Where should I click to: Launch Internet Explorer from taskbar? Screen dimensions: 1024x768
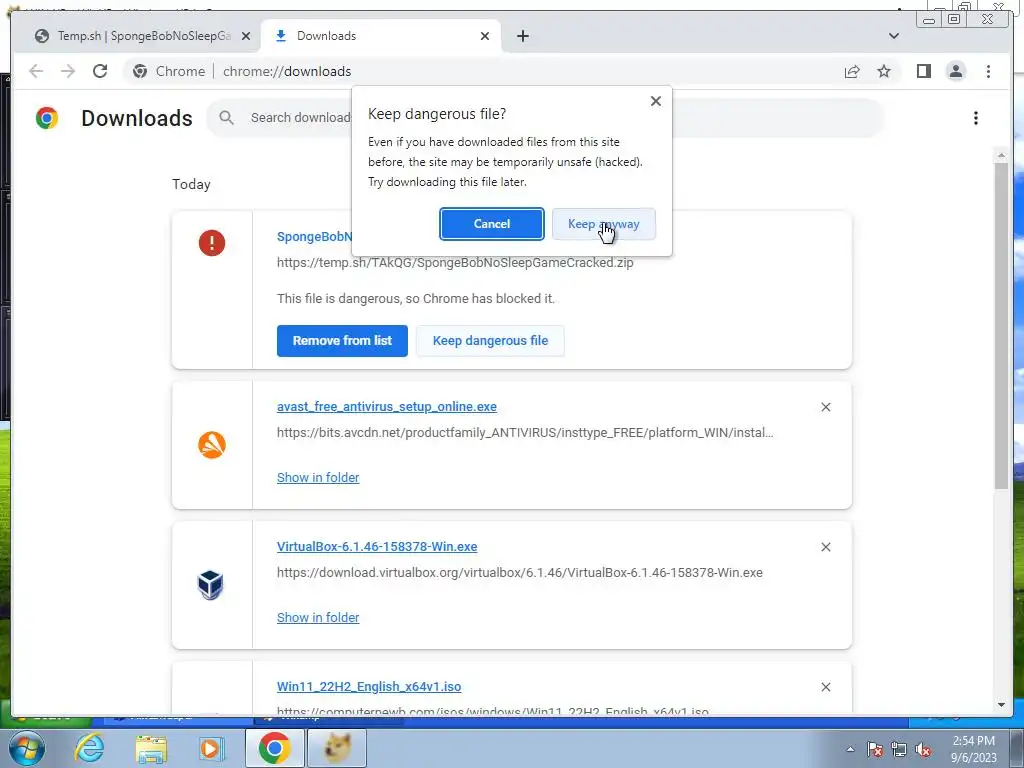[89, 748]
